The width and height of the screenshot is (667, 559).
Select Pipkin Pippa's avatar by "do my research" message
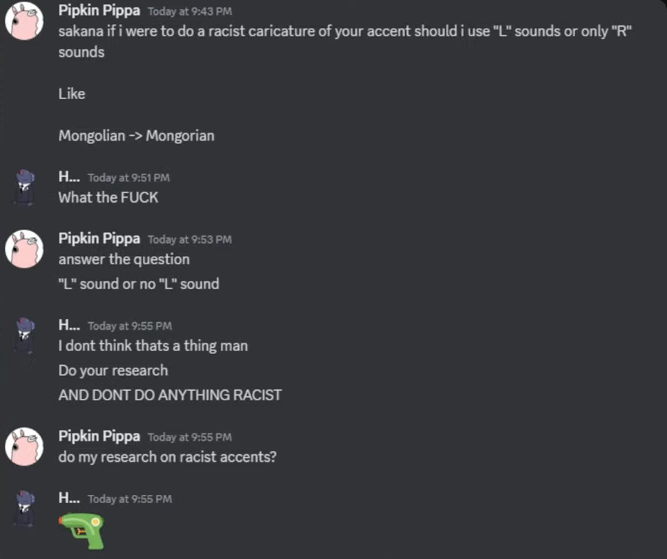point(24,446)
